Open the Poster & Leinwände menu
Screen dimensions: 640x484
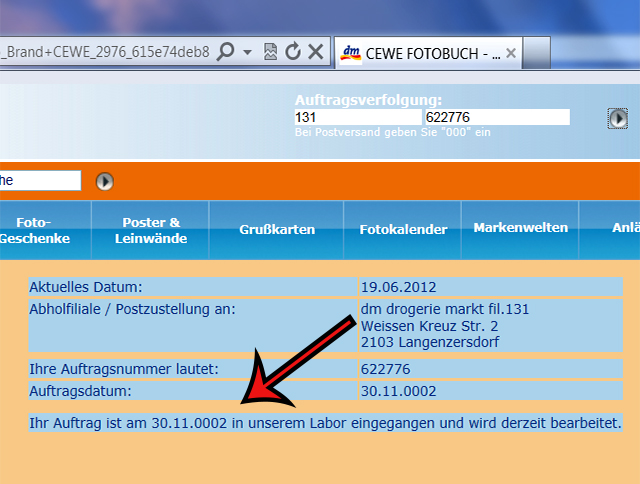(x=151, y=230)
